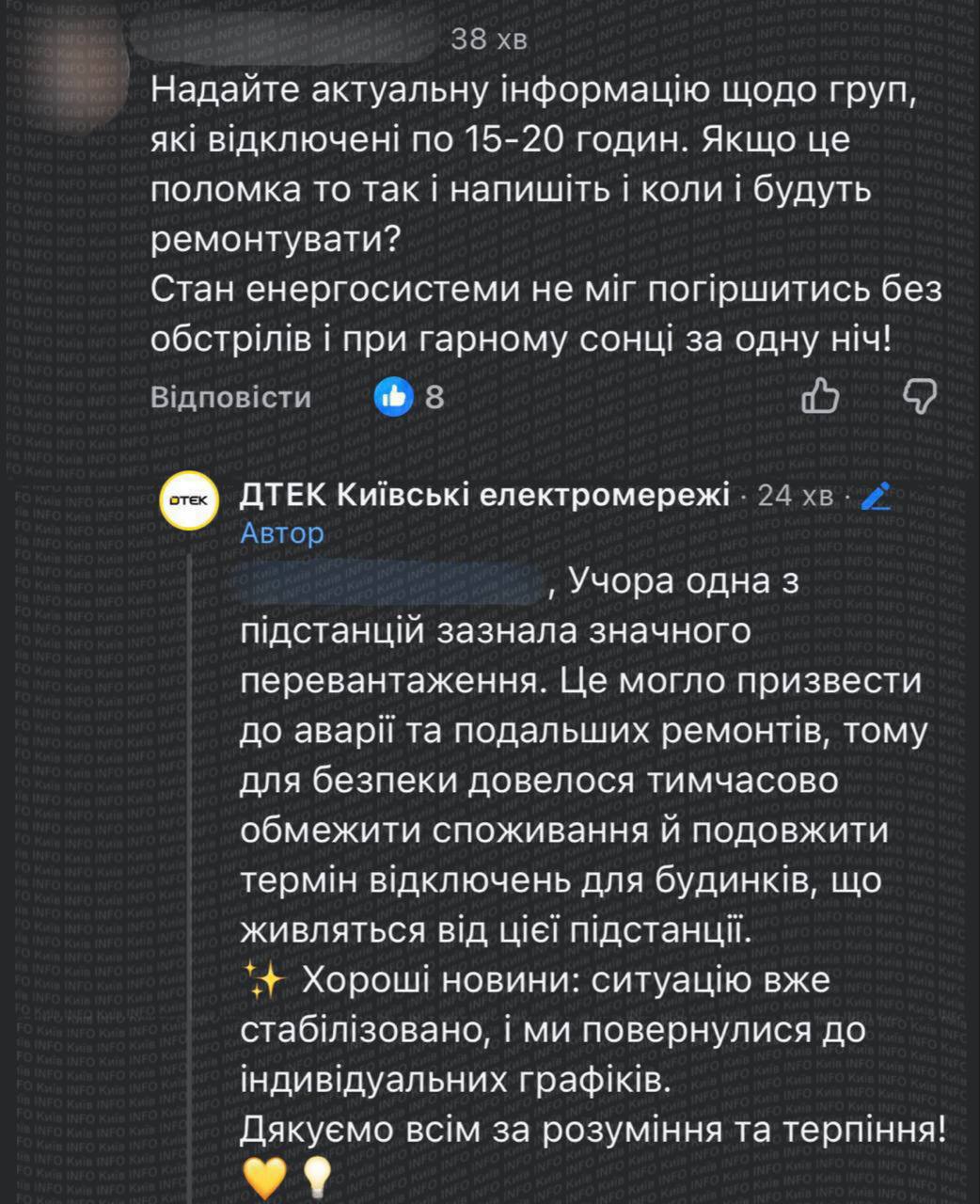View the reaction count of 8

[435, 398]
